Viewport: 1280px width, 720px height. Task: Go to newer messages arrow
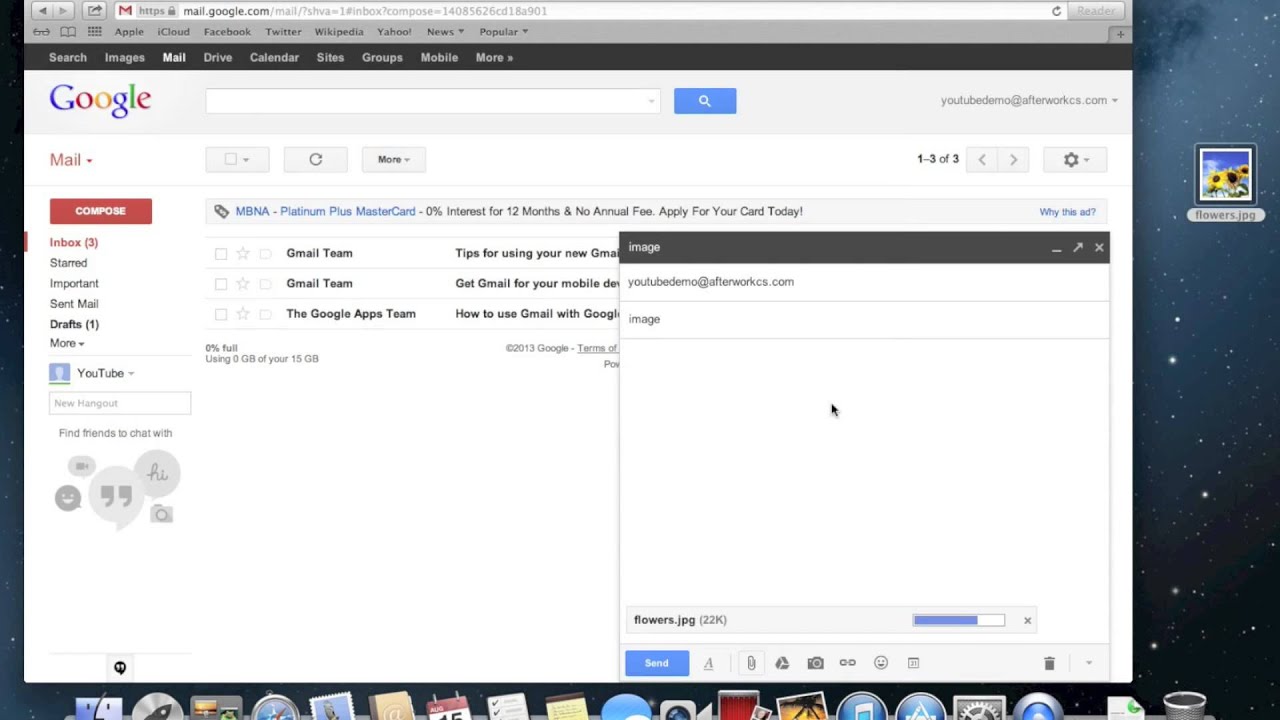tap(982, 160)
